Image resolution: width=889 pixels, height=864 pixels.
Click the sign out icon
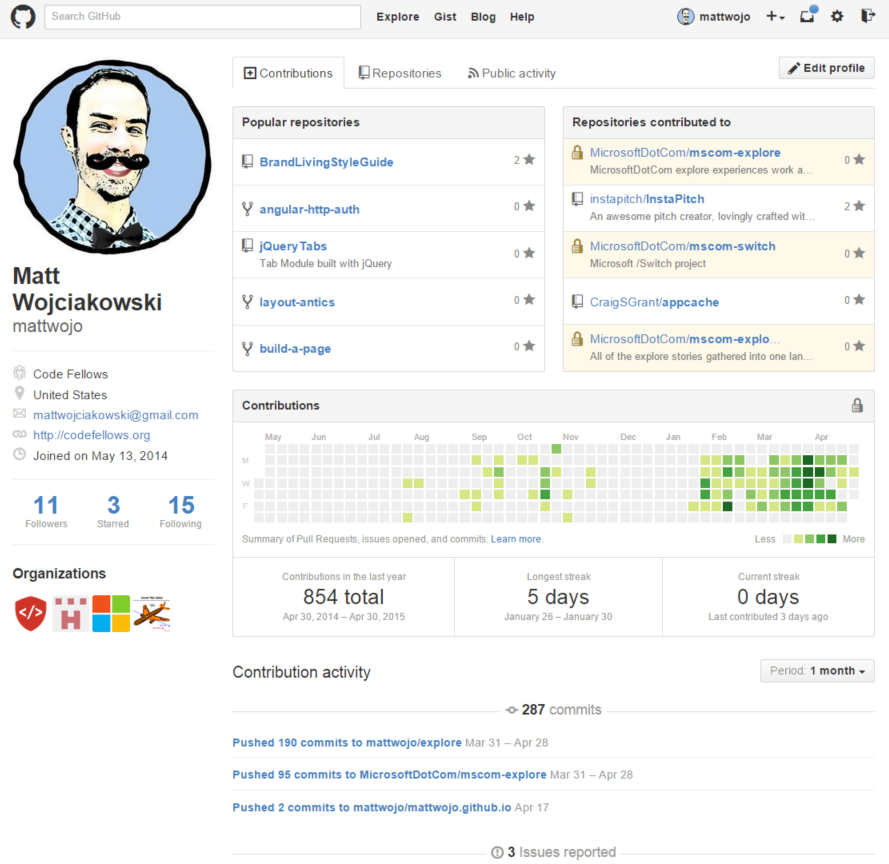click(867, 16)
